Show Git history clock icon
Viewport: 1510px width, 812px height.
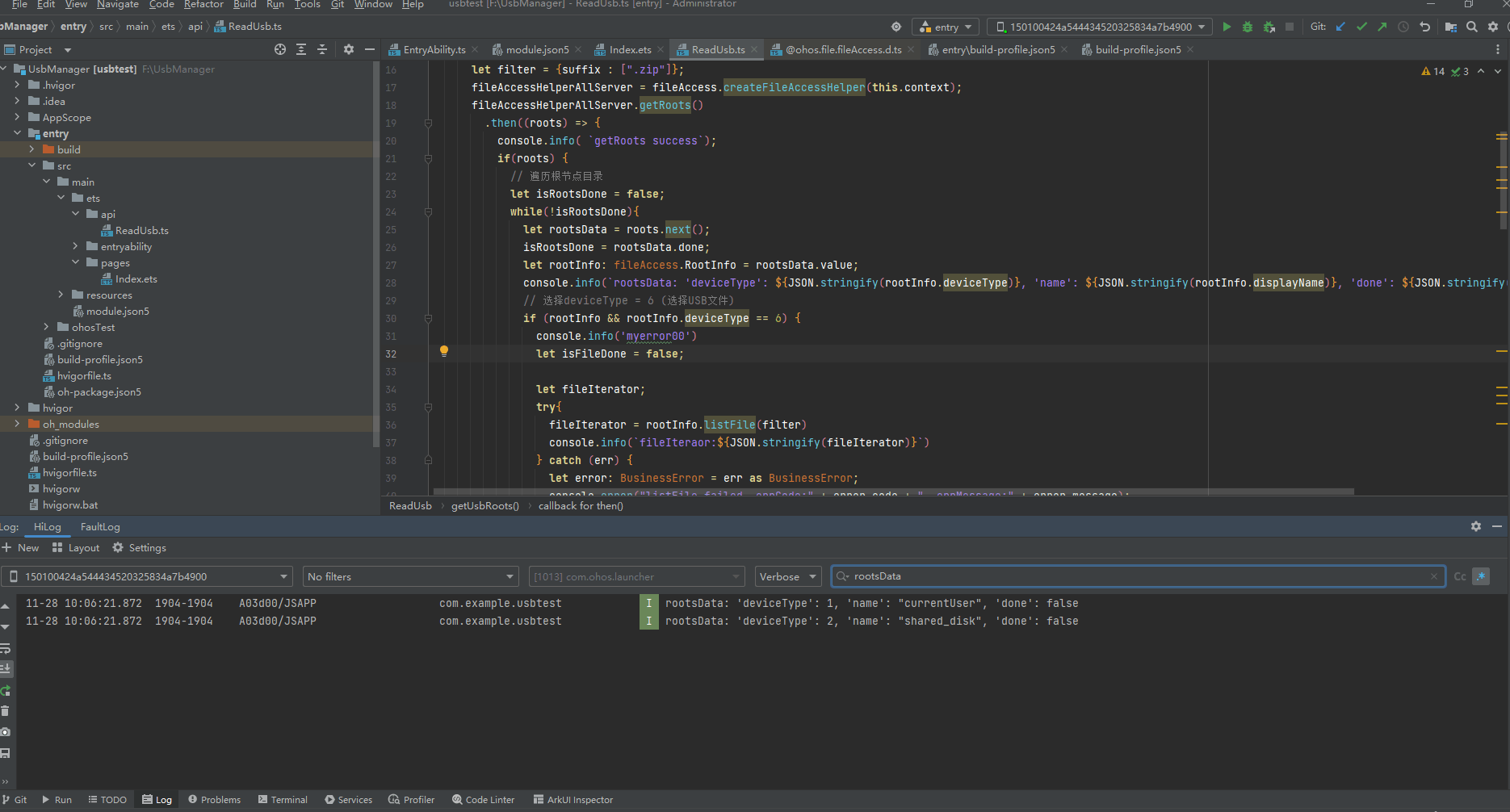[1403, 27]
